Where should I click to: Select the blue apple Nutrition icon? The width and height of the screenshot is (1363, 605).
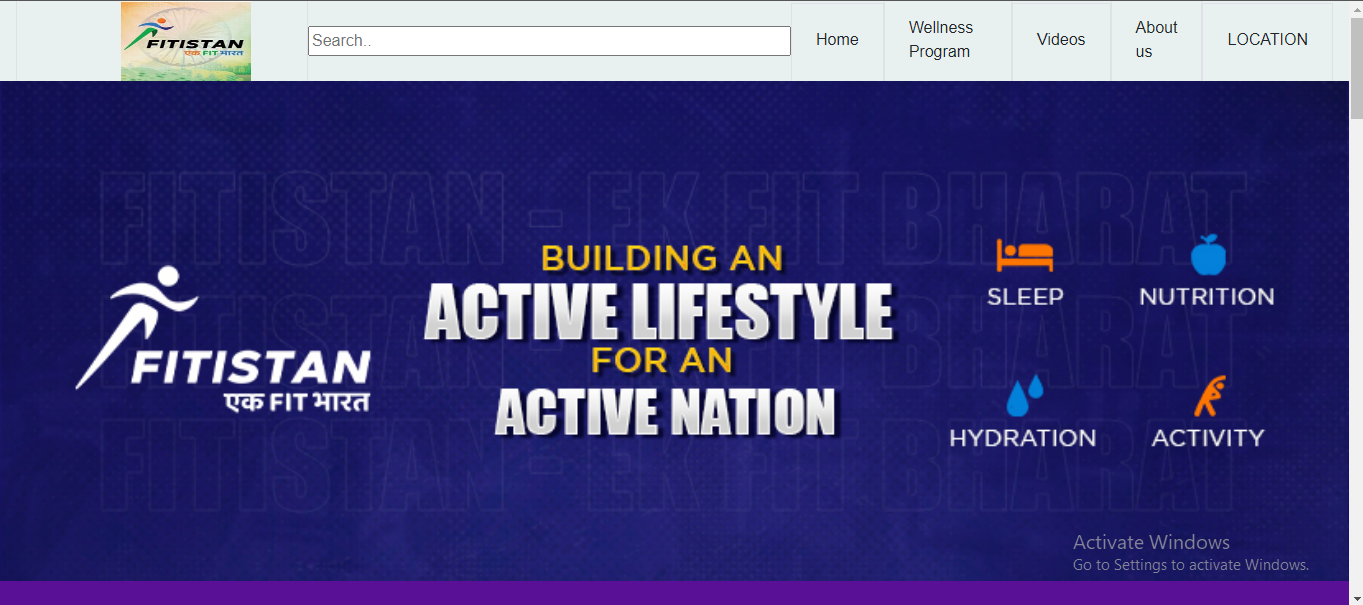point(1207,255)
